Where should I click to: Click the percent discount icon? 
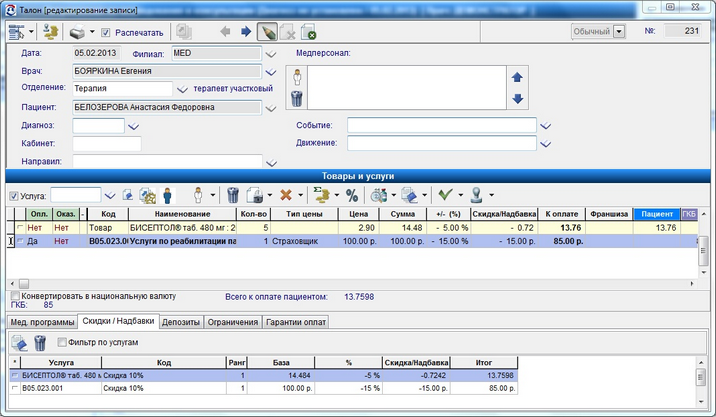click(x=352, y=195)
